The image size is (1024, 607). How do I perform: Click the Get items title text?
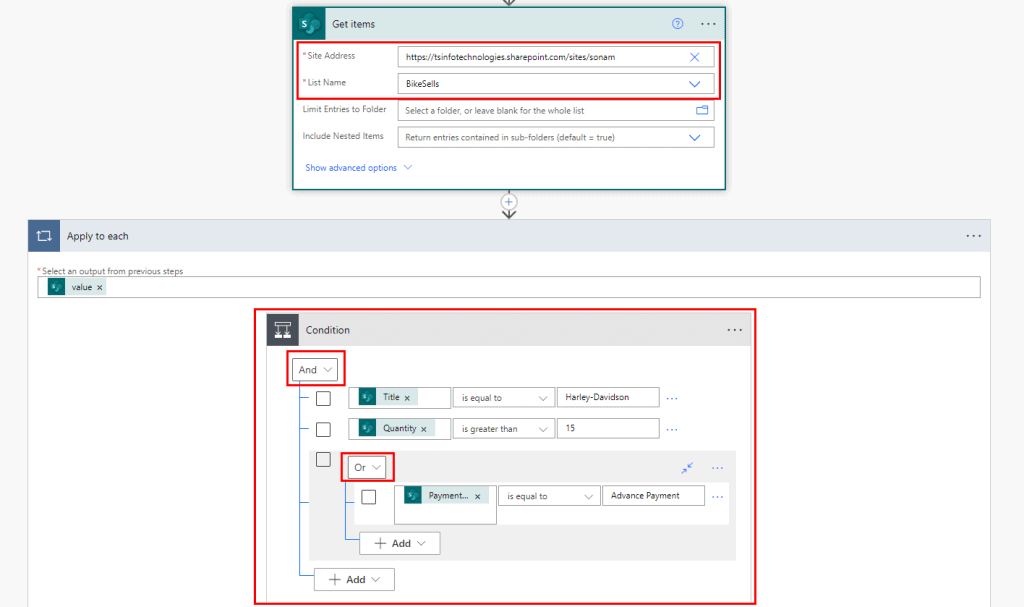click(x=353, y=24)
